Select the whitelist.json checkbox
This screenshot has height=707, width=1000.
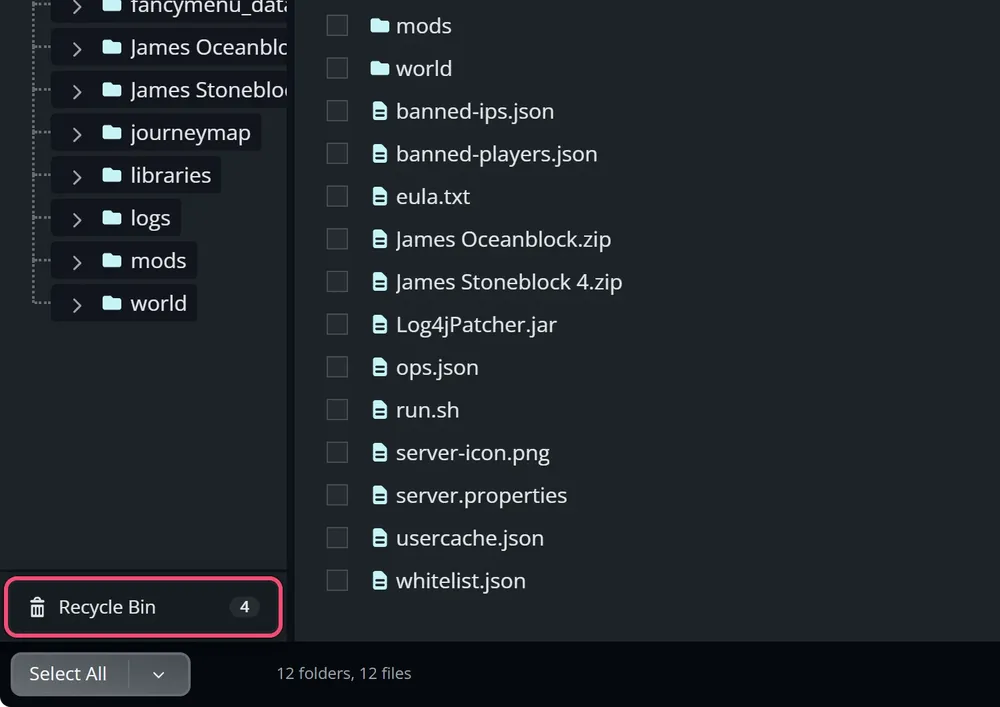point(337,581)
